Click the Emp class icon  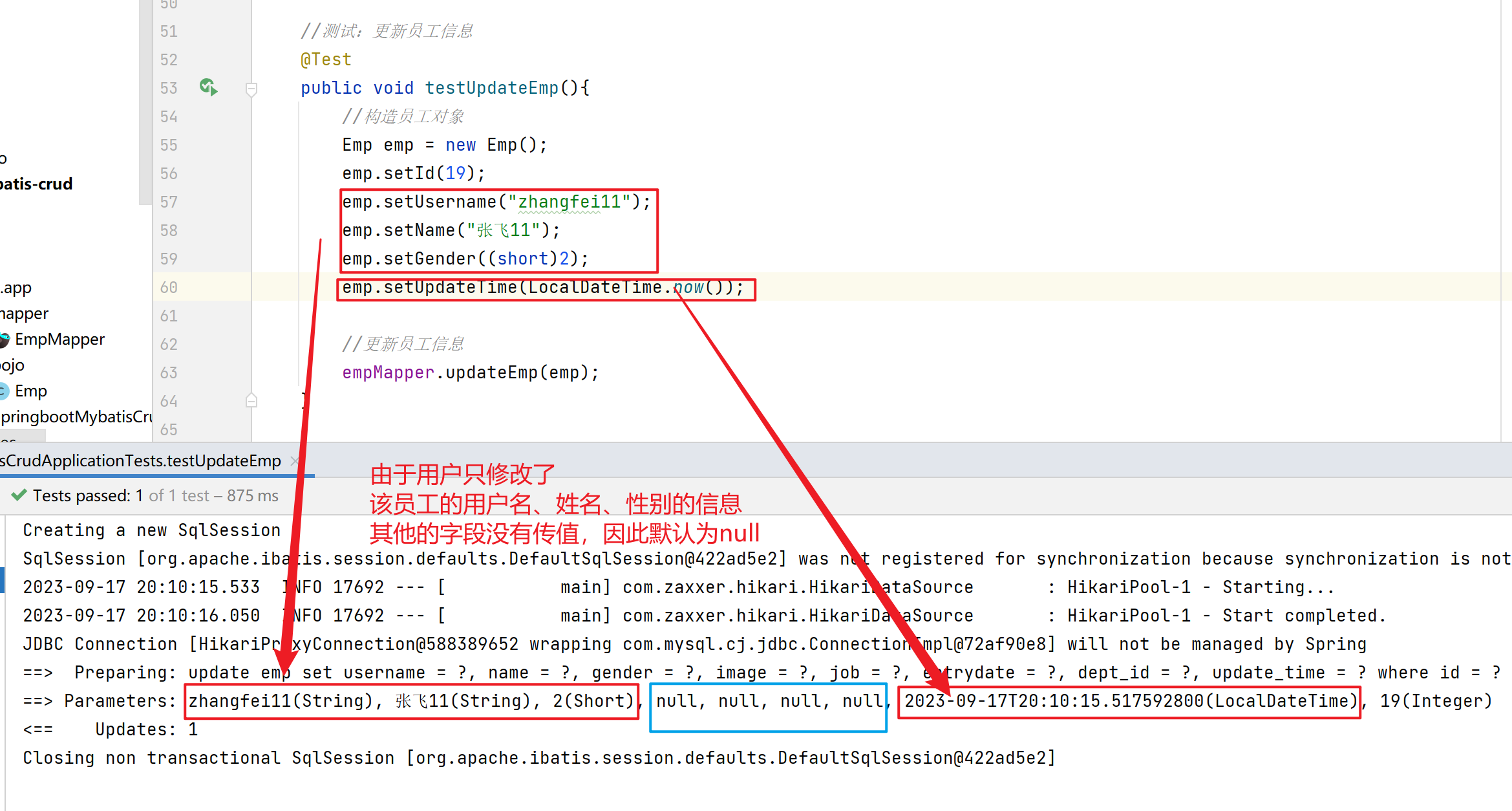(4, 391)
